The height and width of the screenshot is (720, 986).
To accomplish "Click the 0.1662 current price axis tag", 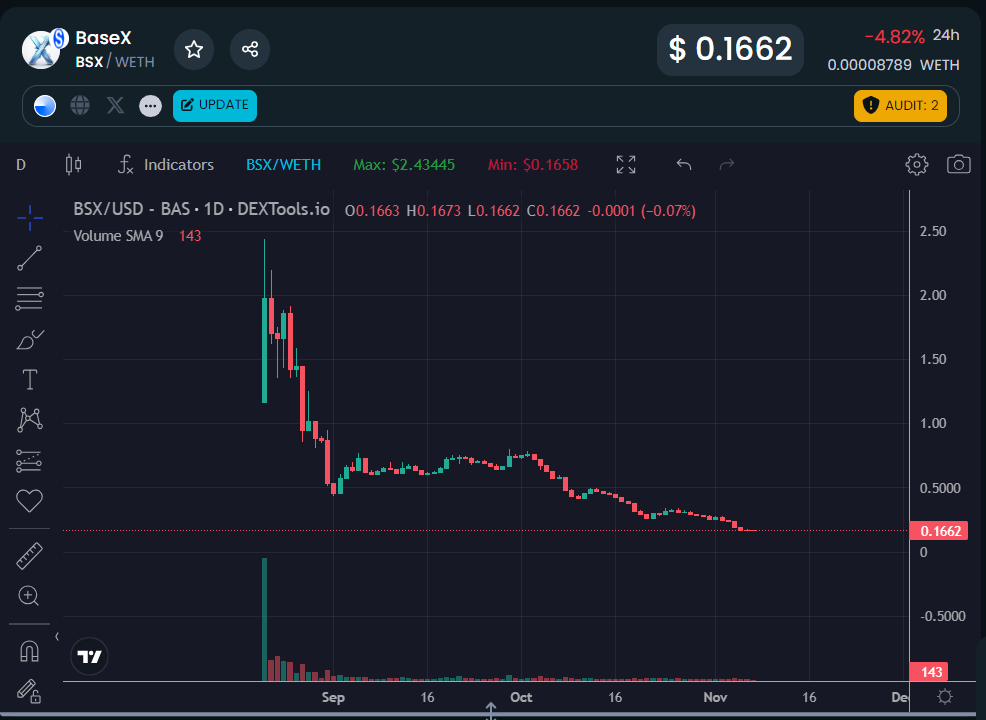I will [x=939, y=531].
